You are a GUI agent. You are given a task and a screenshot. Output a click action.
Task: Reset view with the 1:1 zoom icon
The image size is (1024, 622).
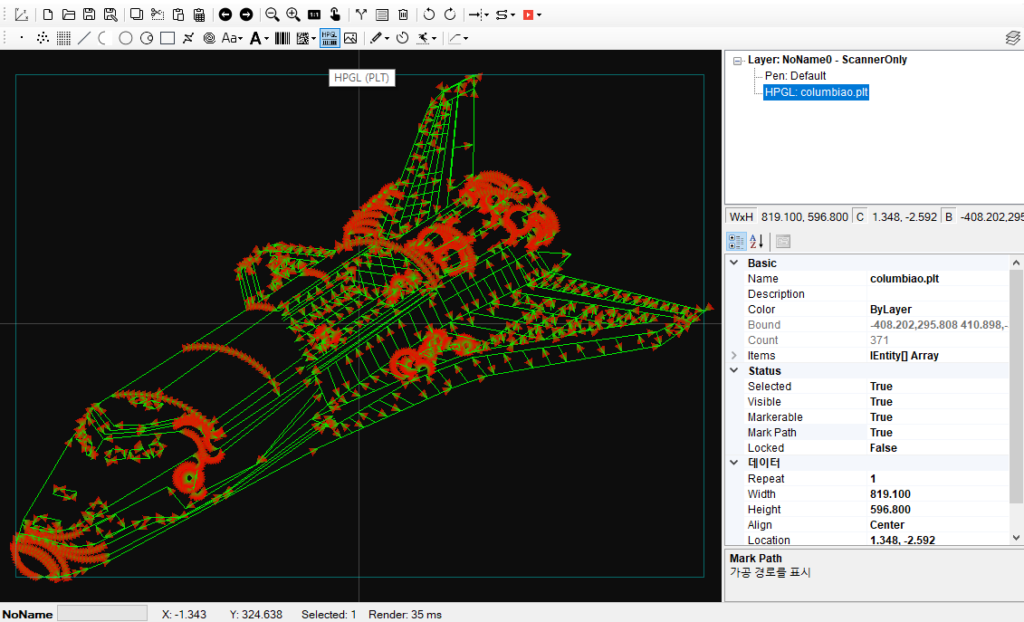coord(314,14)
